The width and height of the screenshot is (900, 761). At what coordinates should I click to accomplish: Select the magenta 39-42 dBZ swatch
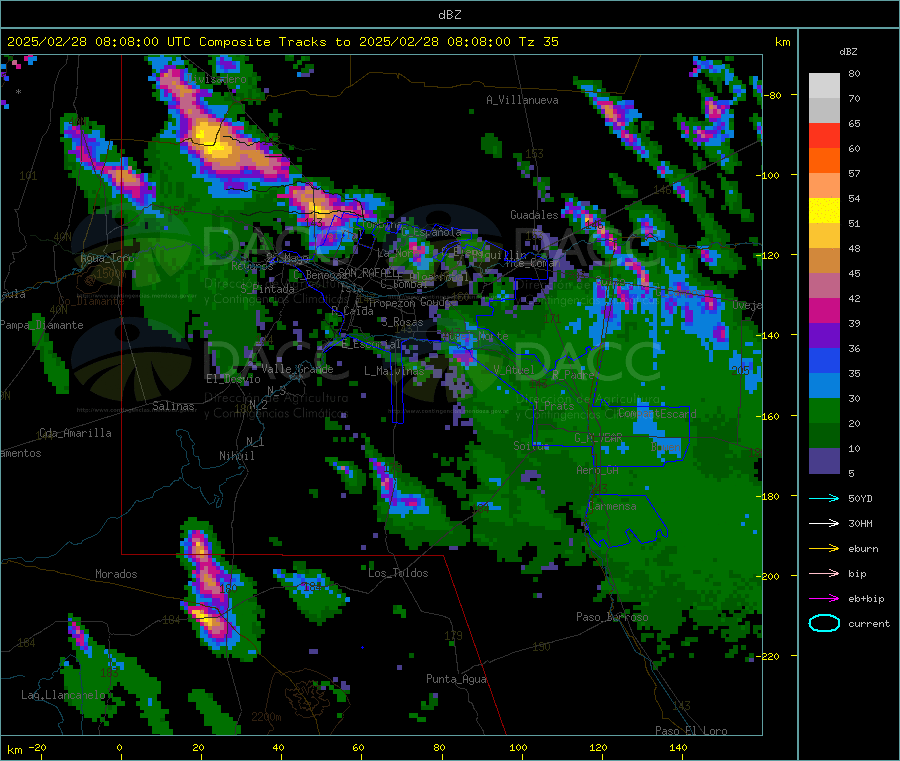click(x=824, y=310)
